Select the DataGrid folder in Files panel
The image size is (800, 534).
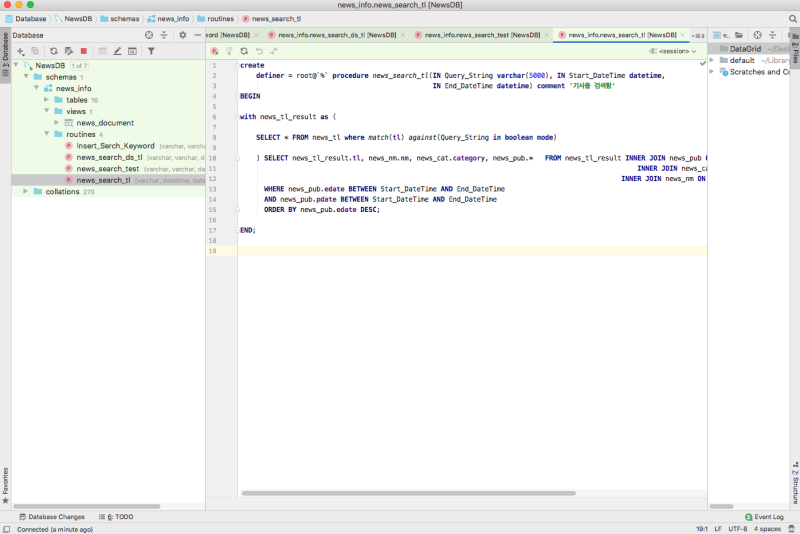745,49
